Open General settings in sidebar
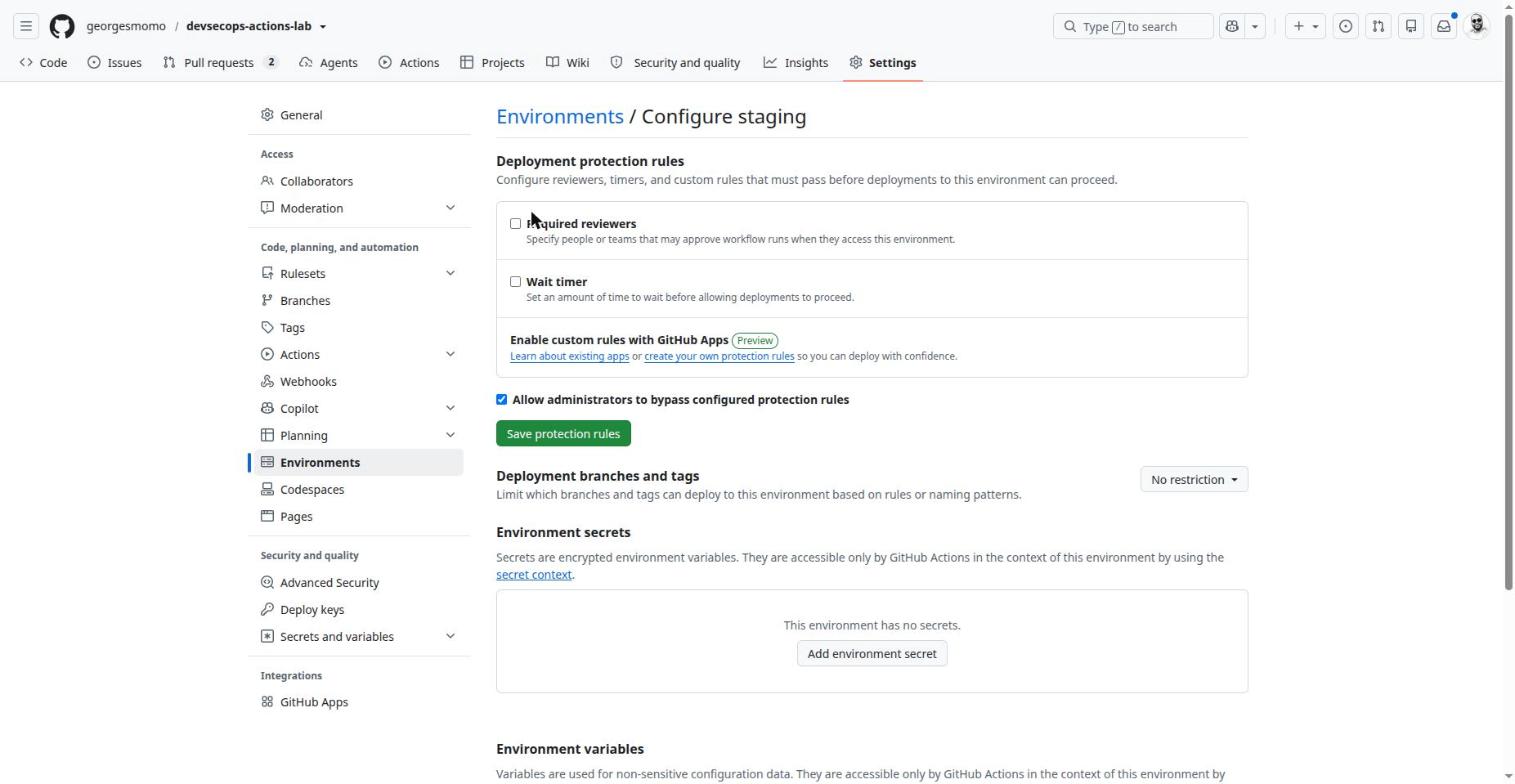 (356, 115)
